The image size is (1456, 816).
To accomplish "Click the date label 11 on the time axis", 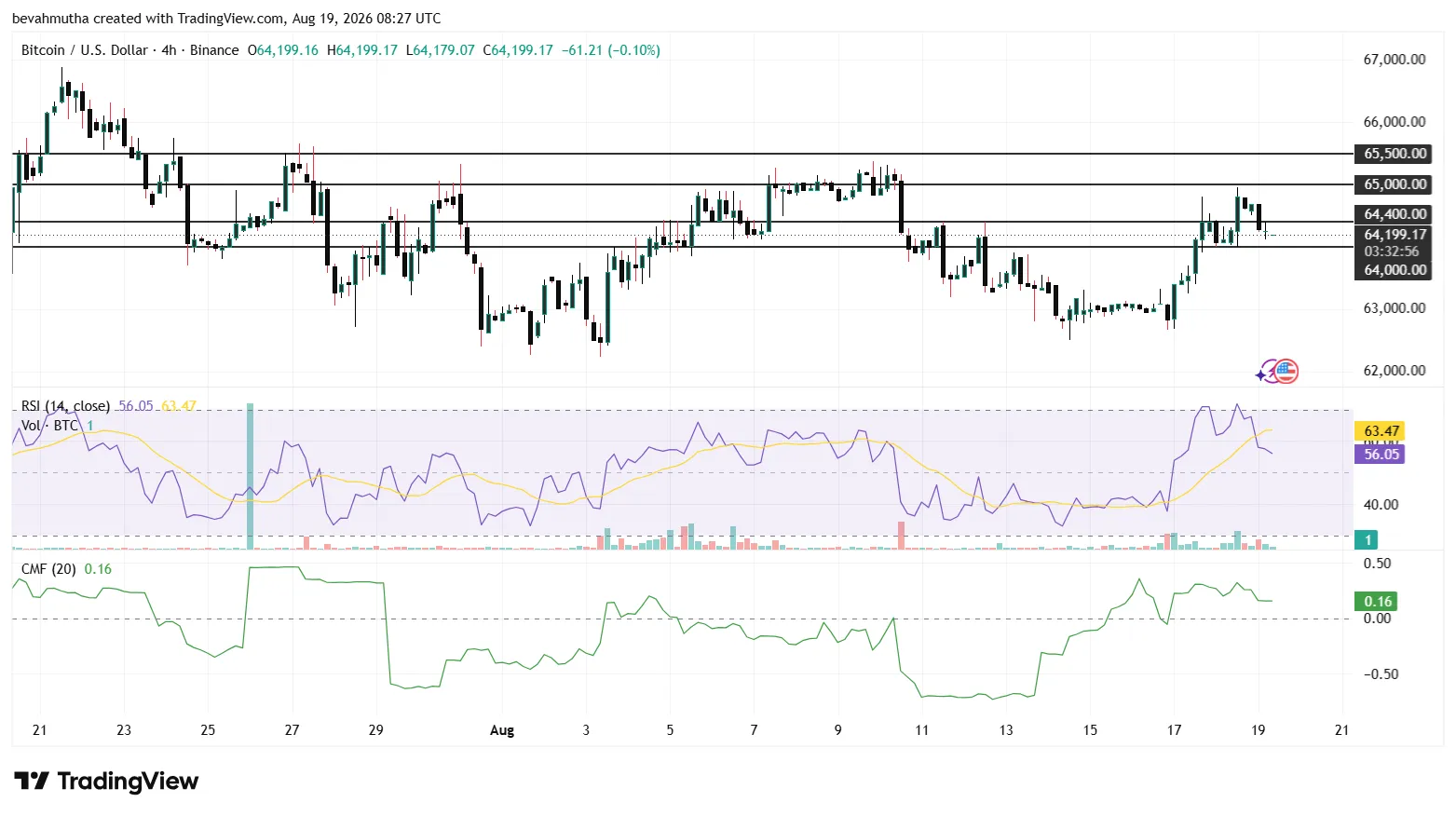I will pos(922,730).
